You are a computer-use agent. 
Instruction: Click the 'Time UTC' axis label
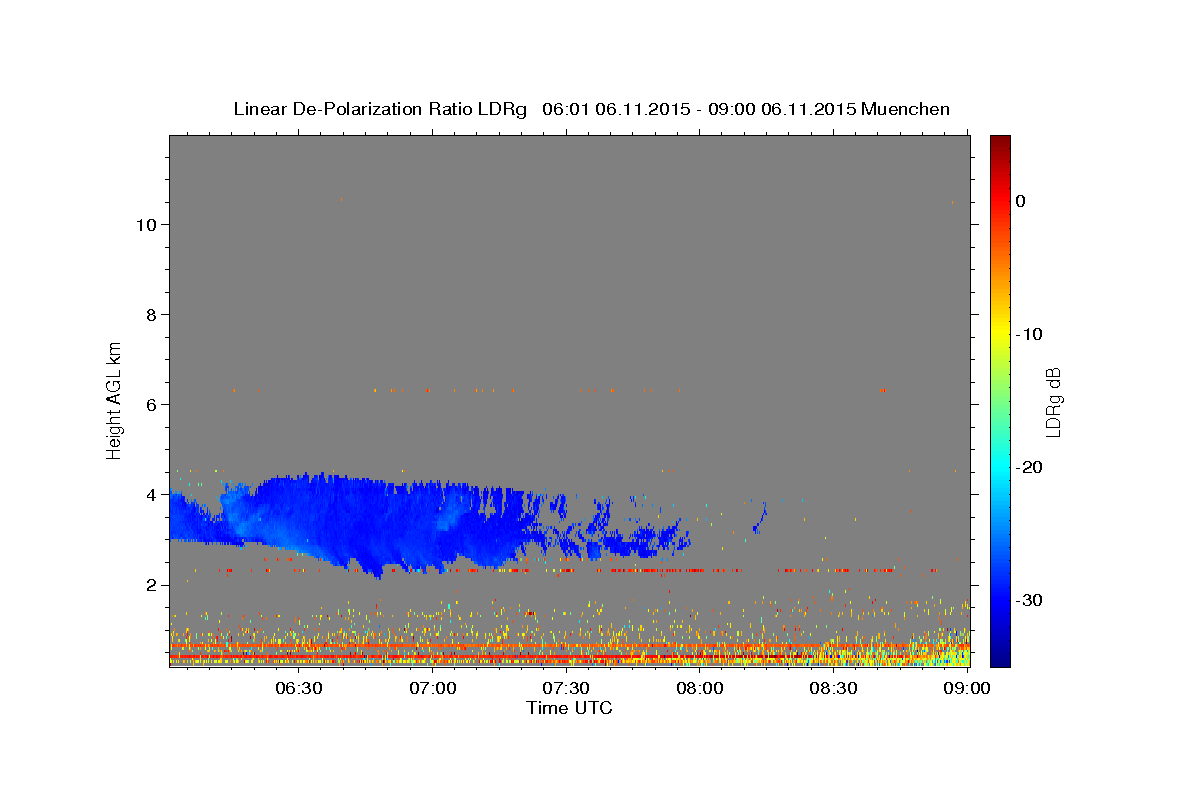(569, 708)
